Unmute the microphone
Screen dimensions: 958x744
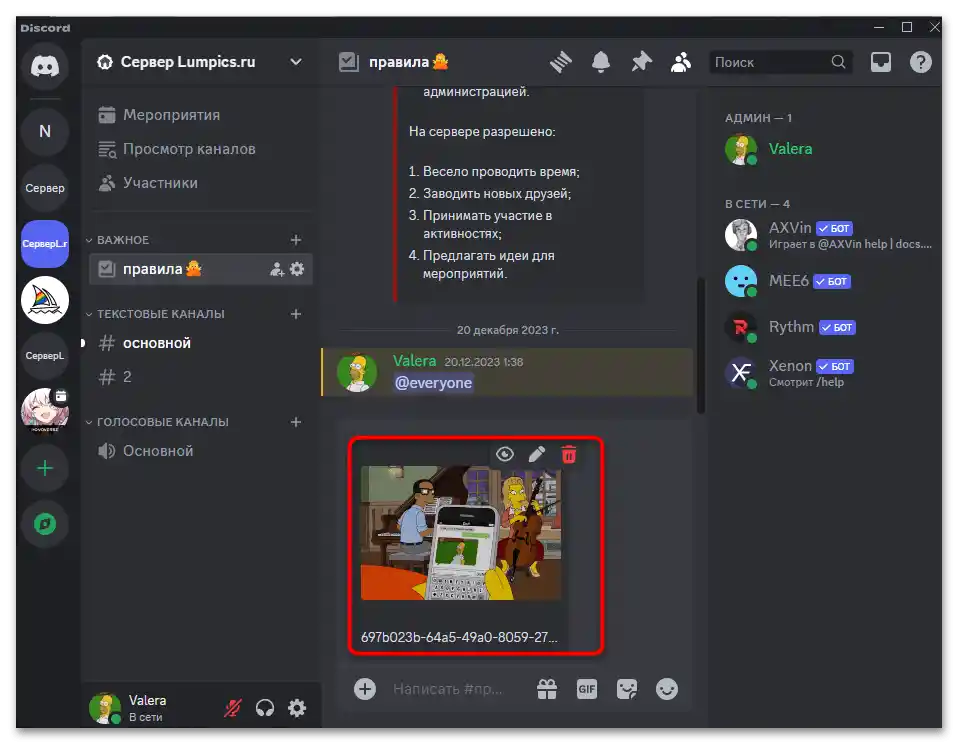(233, 708)
